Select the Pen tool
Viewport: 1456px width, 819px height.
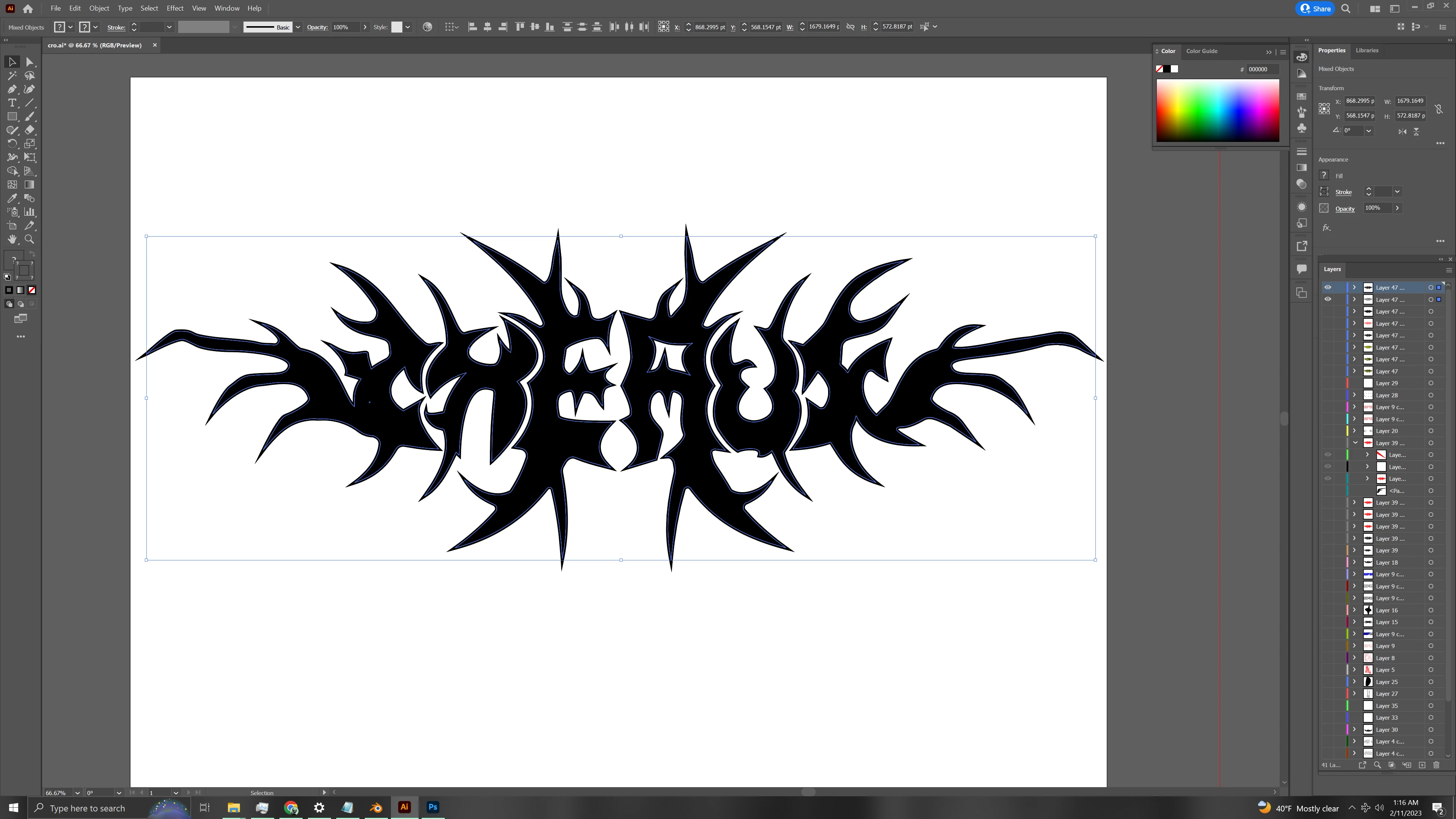point(12,89)
